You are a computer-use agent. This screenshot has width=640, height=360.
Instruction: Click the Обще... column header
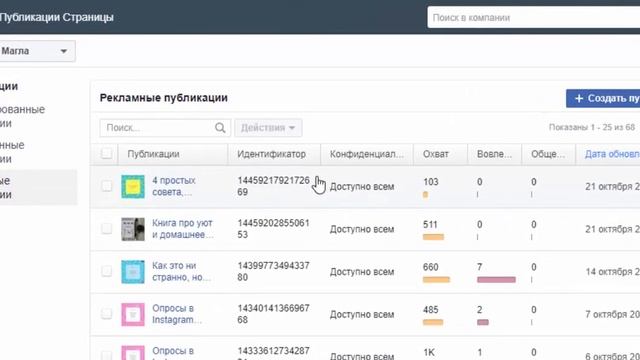click(548, 154)
